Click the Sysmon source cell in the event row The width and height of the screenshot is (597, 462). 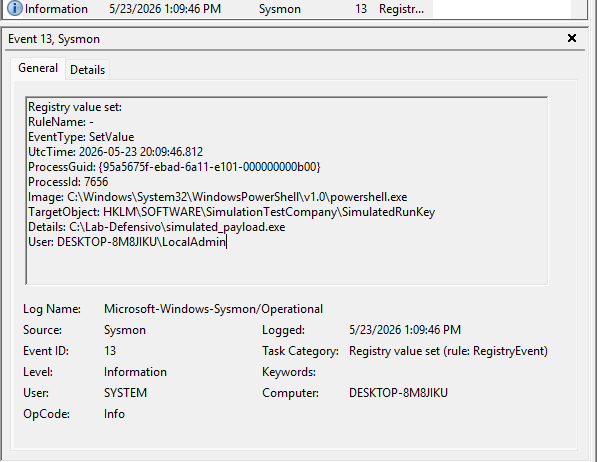click(x=279, y=9)
